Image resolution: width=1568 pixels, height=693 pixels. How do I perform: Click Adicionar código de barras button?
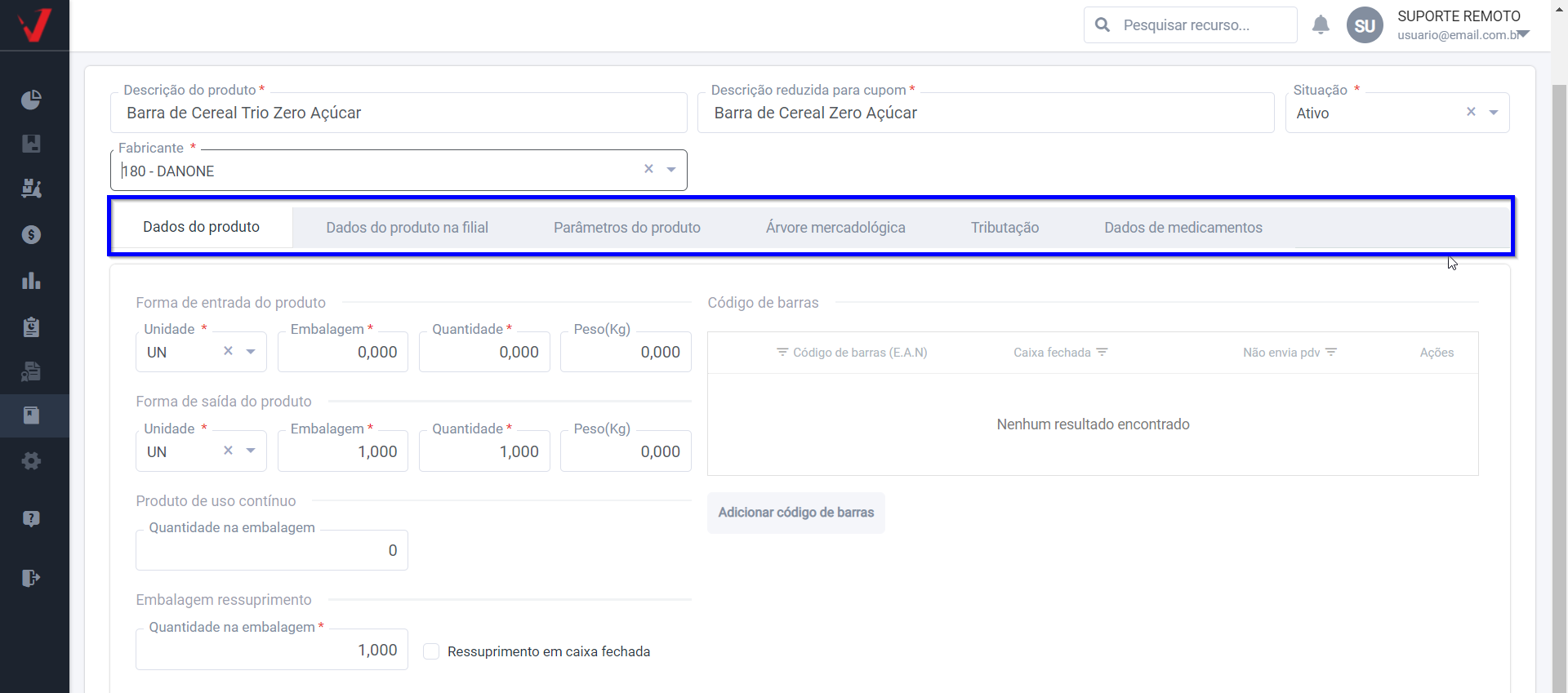(x=796, y=513)
